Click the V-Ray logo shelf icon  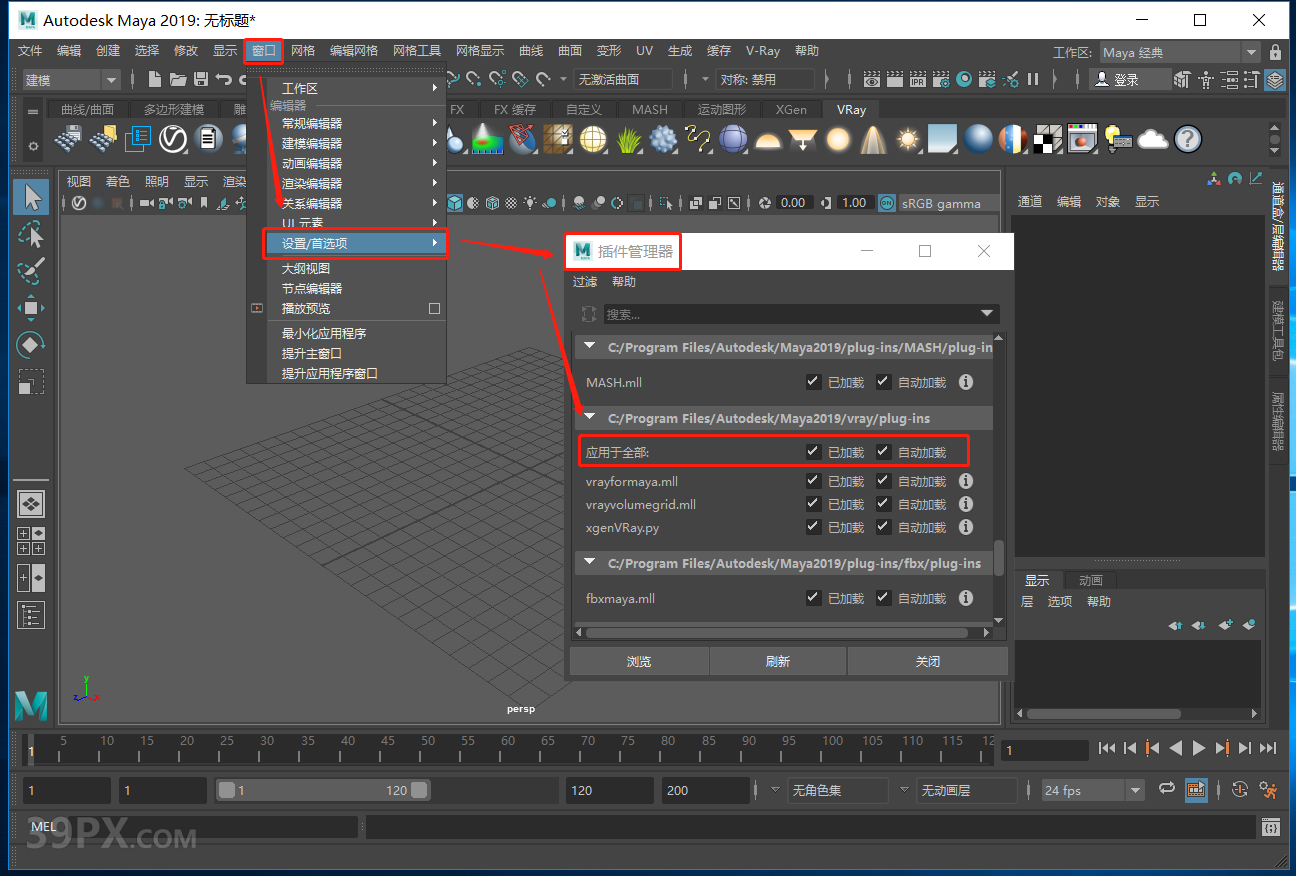click(173, 139)
